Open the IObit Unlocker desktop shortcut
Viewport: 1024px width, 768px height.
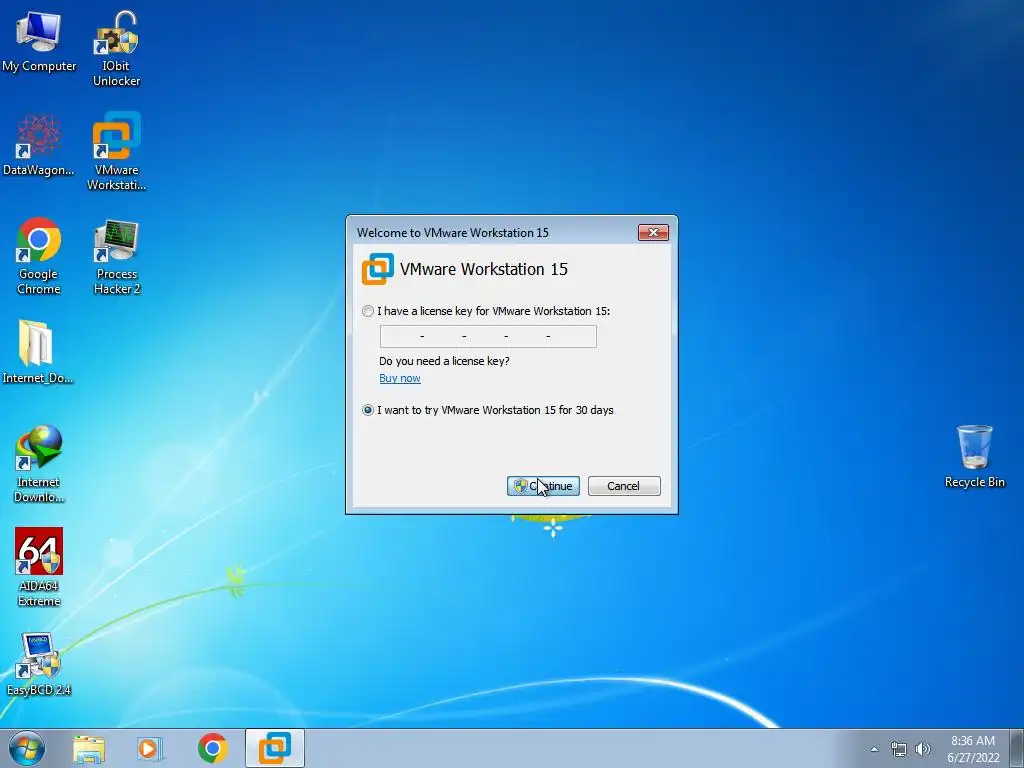116,49
